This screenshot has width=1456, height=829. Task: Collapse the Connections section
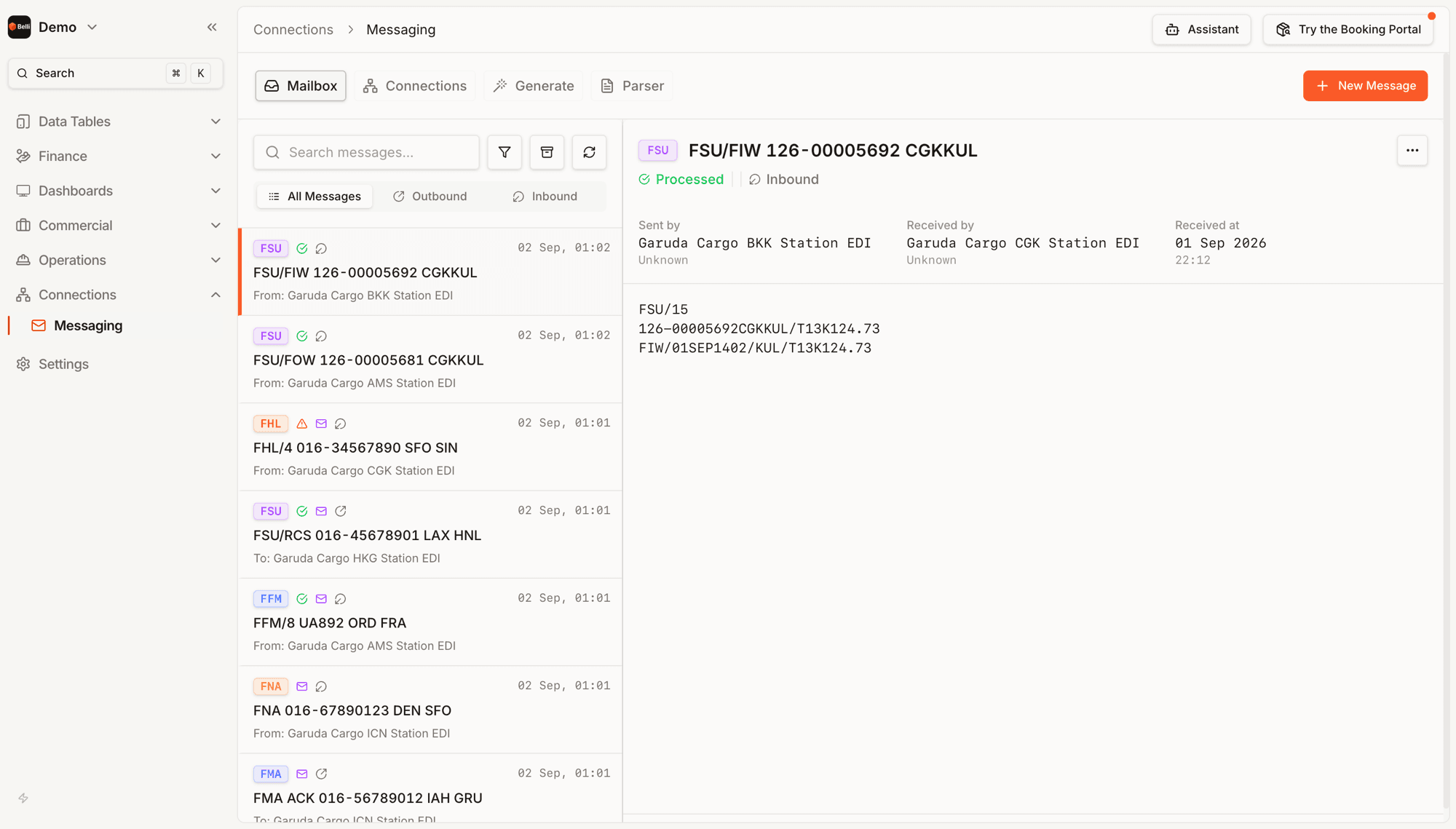pos(119,295)
